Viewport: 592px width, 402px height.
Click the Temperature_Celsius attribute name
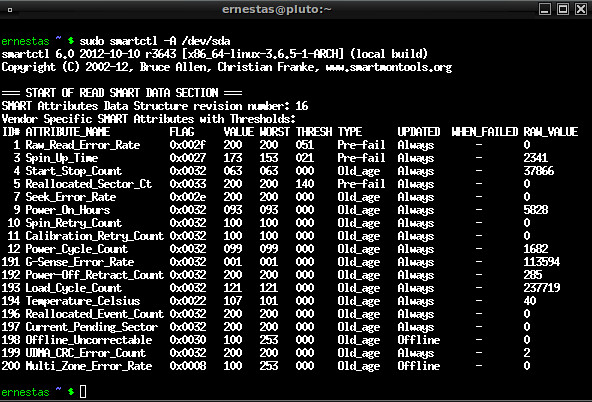coord(83,301)
